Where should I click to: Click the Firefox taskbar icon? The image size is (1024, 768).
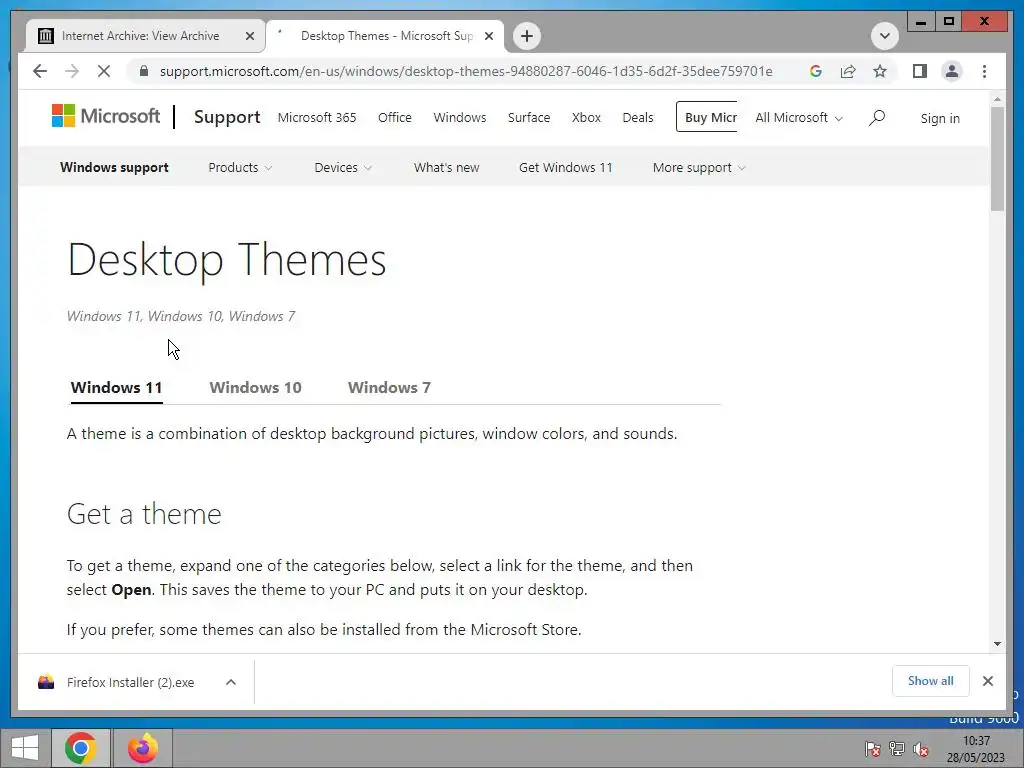click(143, 748)
